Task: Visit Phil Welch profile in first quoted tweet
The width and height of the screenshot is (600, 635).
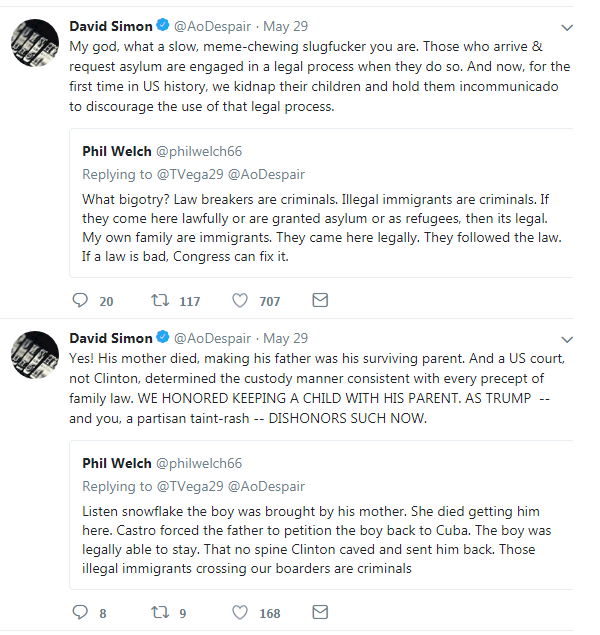Action: coord(117,151)
